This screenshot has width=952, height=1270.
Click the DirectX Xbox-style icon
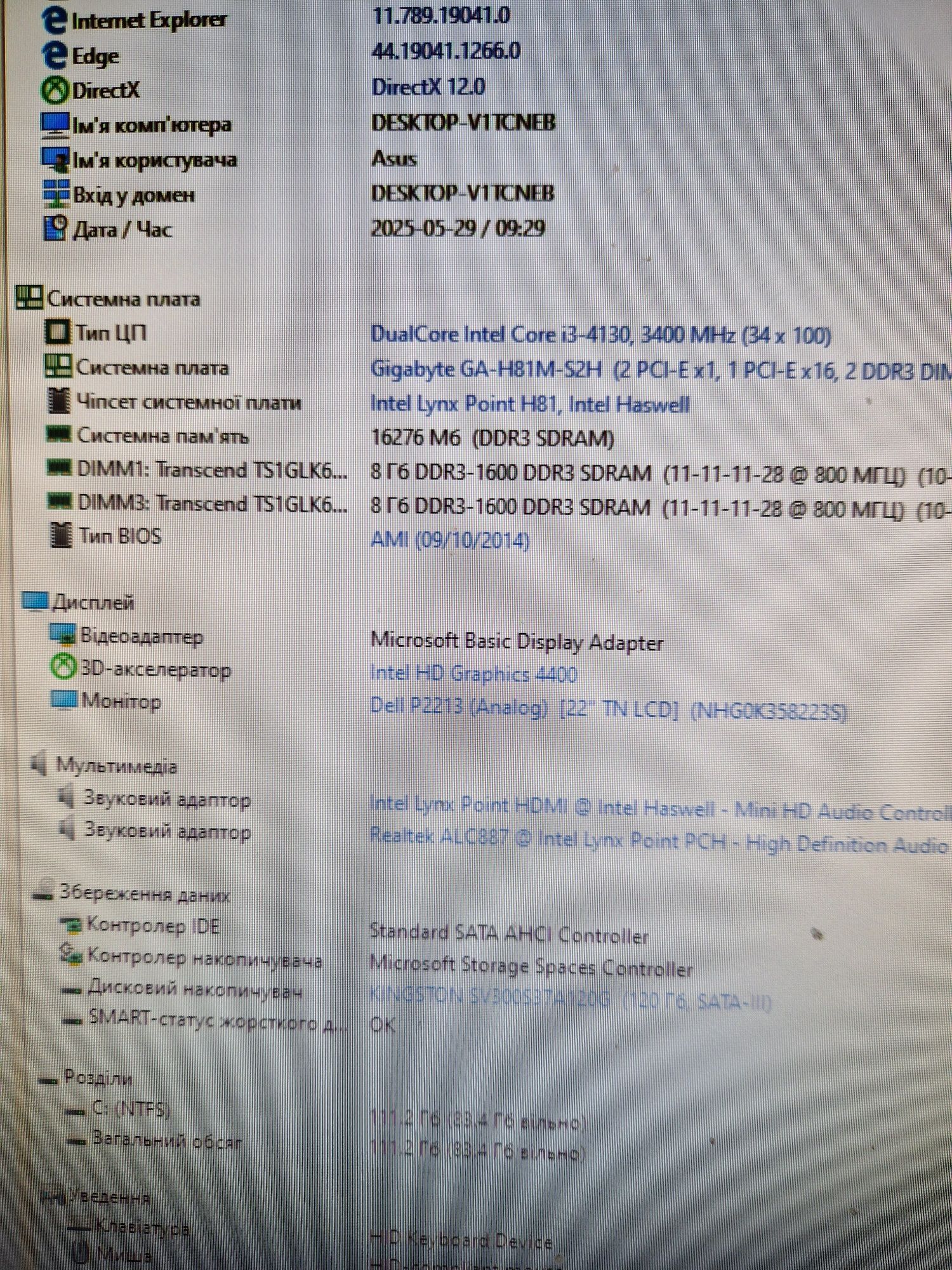pos(55,90)
